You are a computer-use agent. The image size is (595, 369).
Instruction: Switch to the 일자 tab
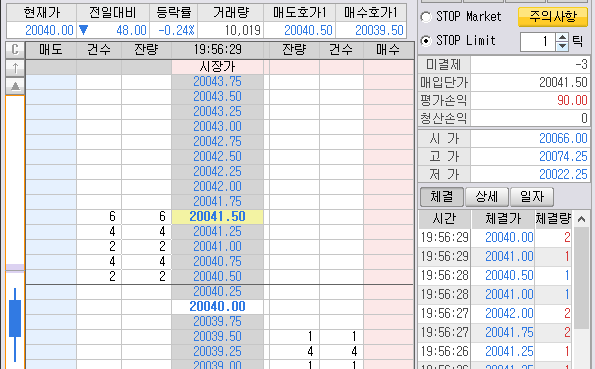(x=532, y=197)
